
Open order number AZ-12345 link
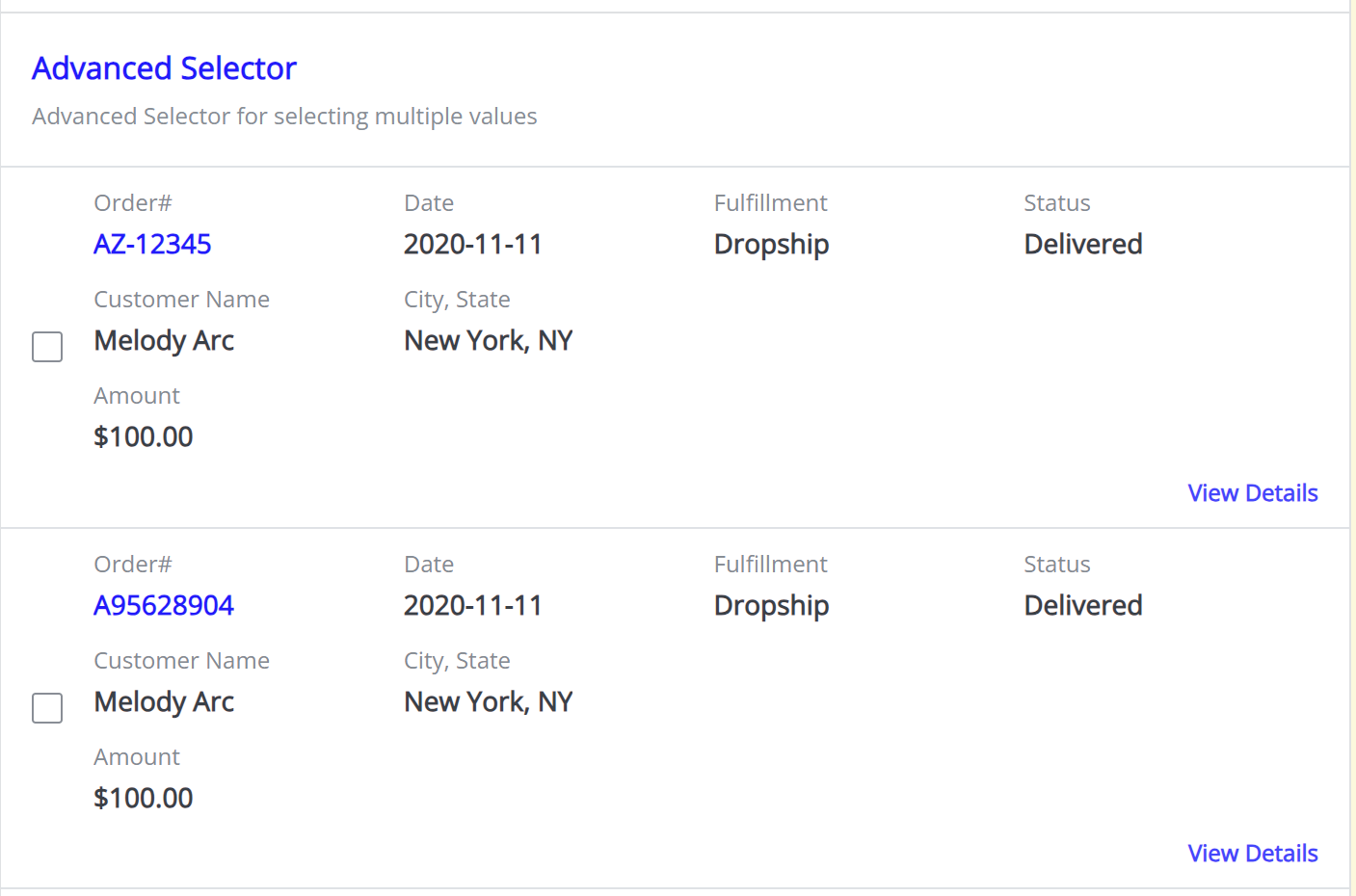(x=152, y=244)
